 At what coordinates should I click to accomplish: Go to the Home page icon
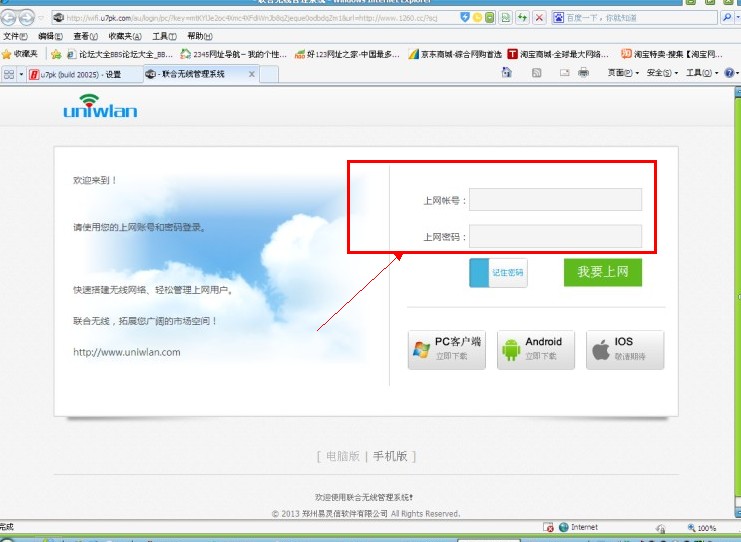507,72
